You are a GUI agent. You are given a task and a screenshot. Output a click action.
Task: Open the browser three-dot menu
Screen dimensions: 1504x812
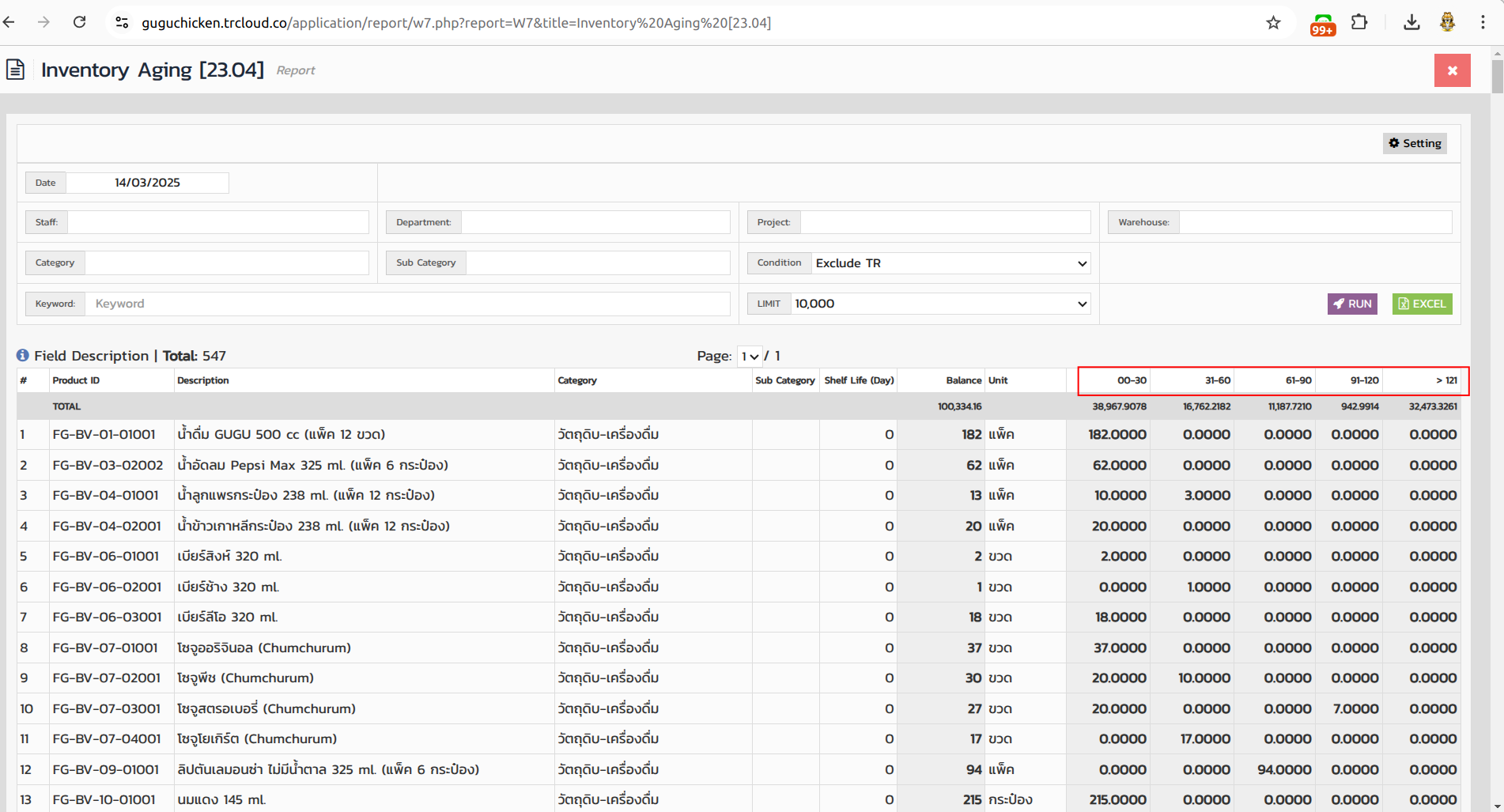coord(1483,22)
